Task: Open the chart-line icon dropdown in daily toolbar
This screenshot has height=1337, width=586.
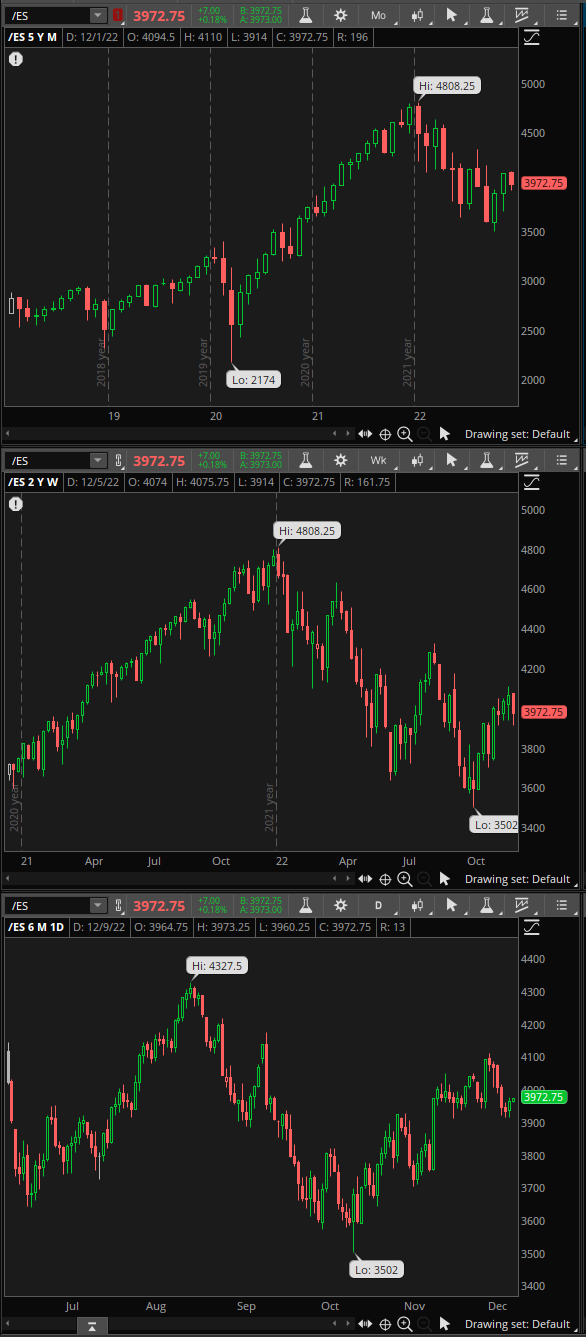Action: pyautogui.click(x=523, y=905)
